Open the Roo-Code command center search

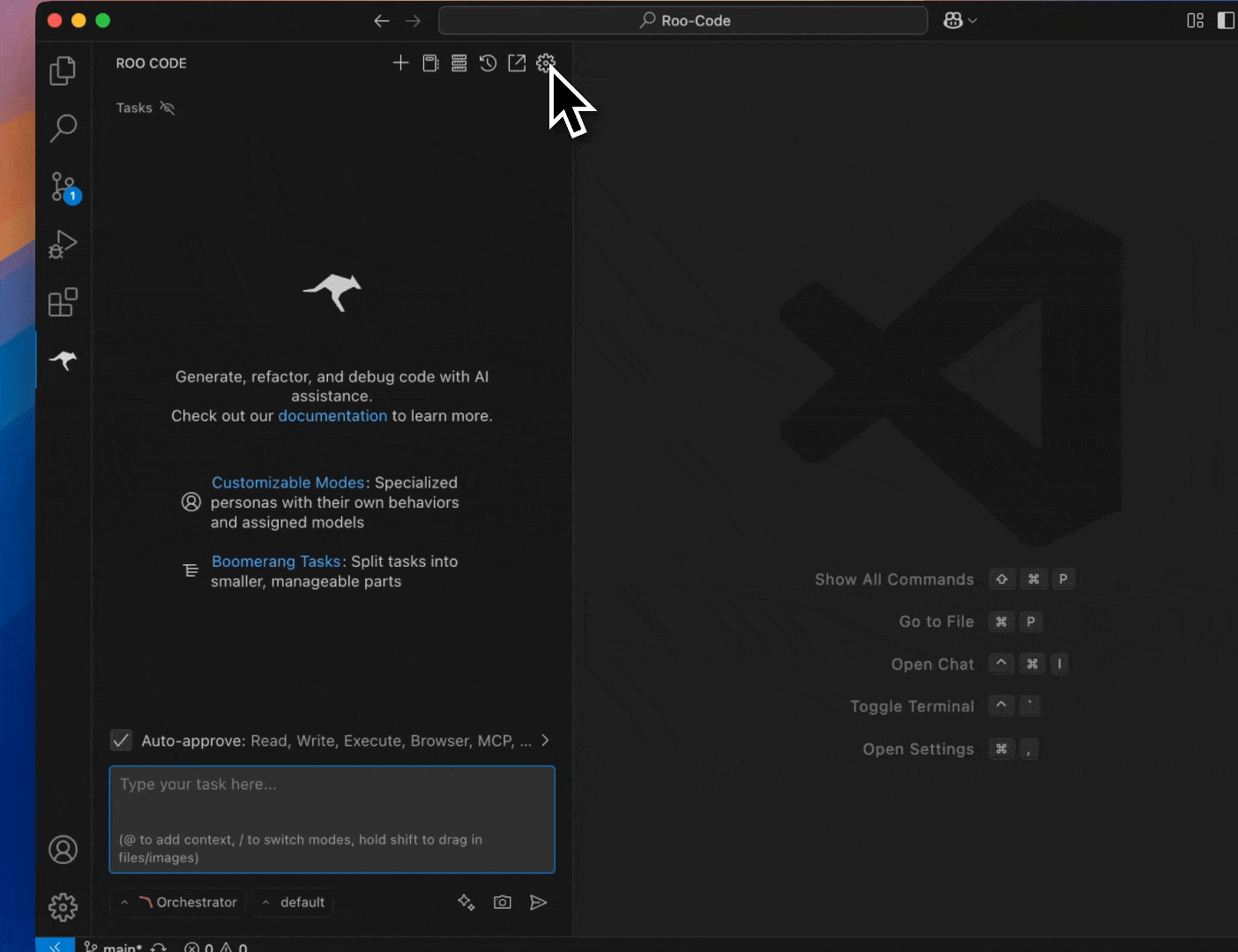tap(683, 20)
